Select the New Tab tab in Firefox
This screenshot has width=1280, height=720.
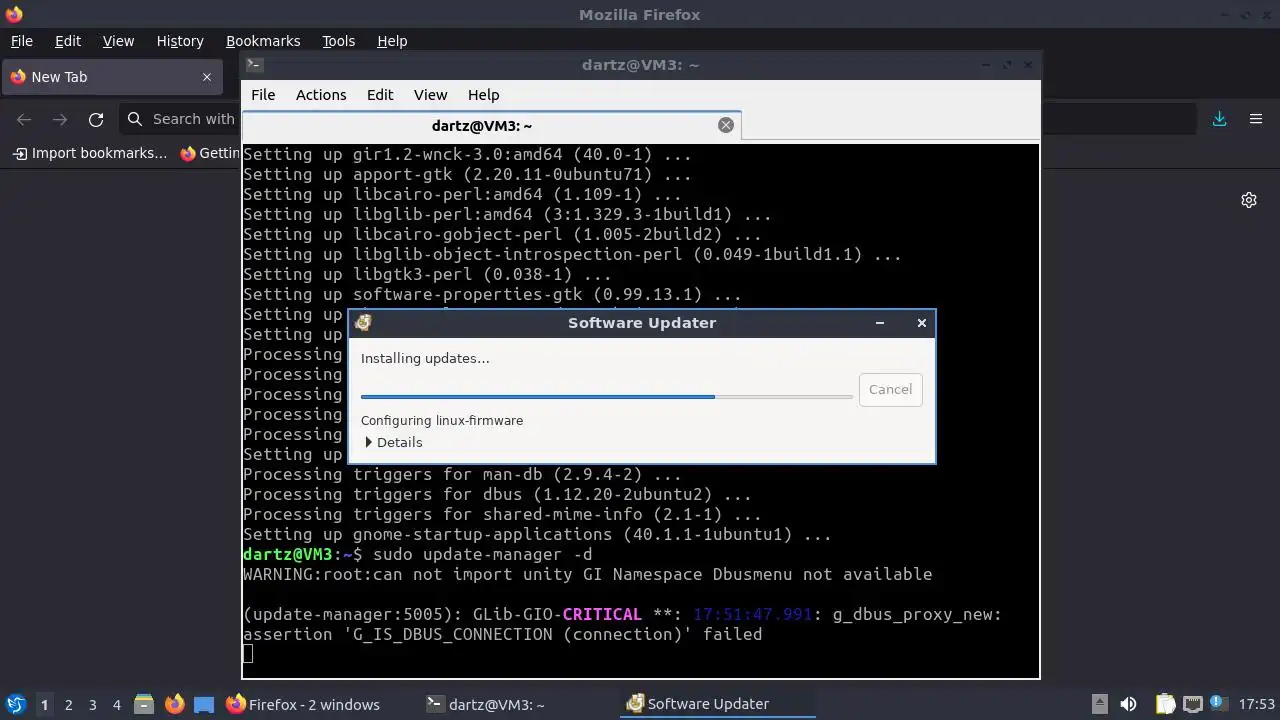[x=111, y=77]
